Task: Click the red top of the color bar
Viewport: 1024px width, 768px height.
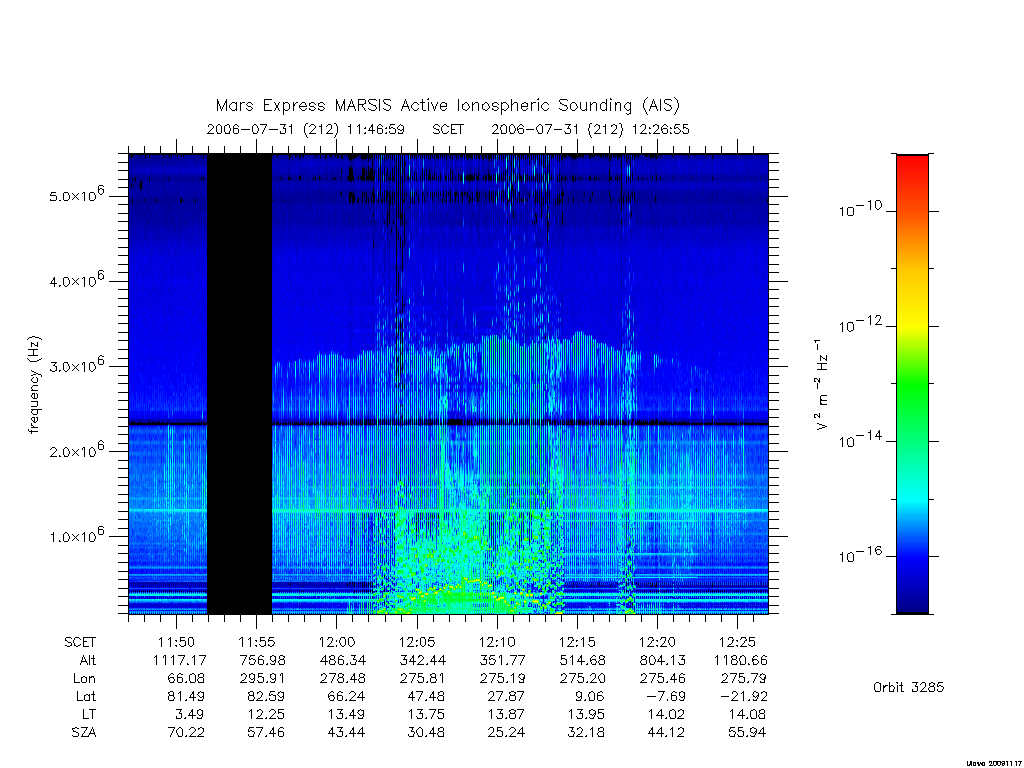Action: [912, 171]
